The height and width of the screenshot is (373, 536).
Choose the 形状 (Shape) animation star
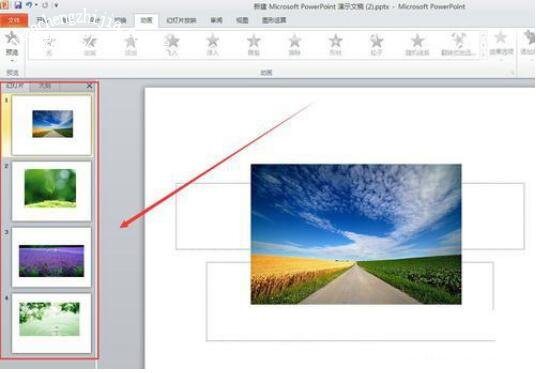pos(335,45)
